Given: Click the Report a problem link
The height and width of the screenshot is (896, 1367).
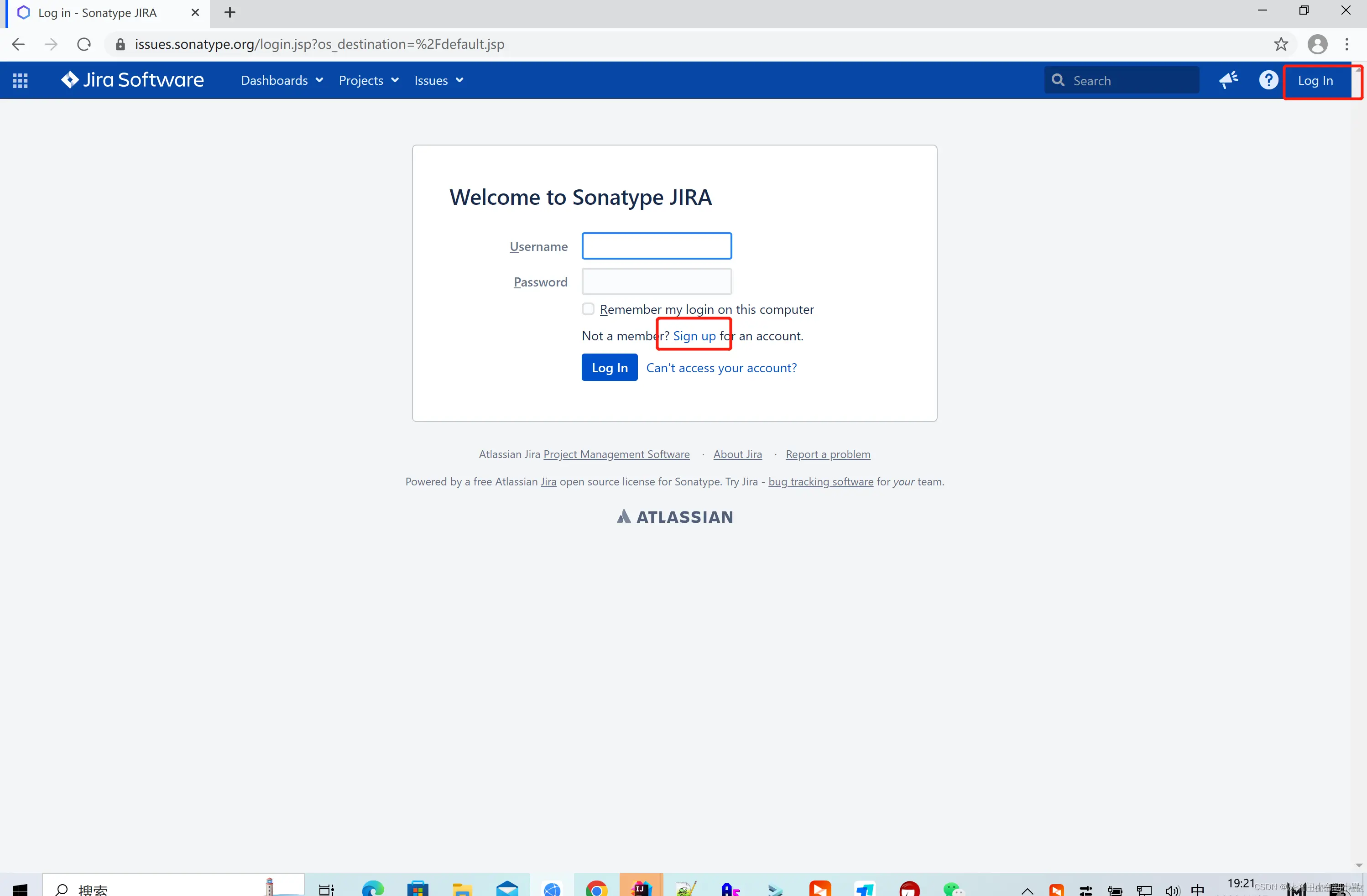Looking at the screenshot, I should pos(828,454).
